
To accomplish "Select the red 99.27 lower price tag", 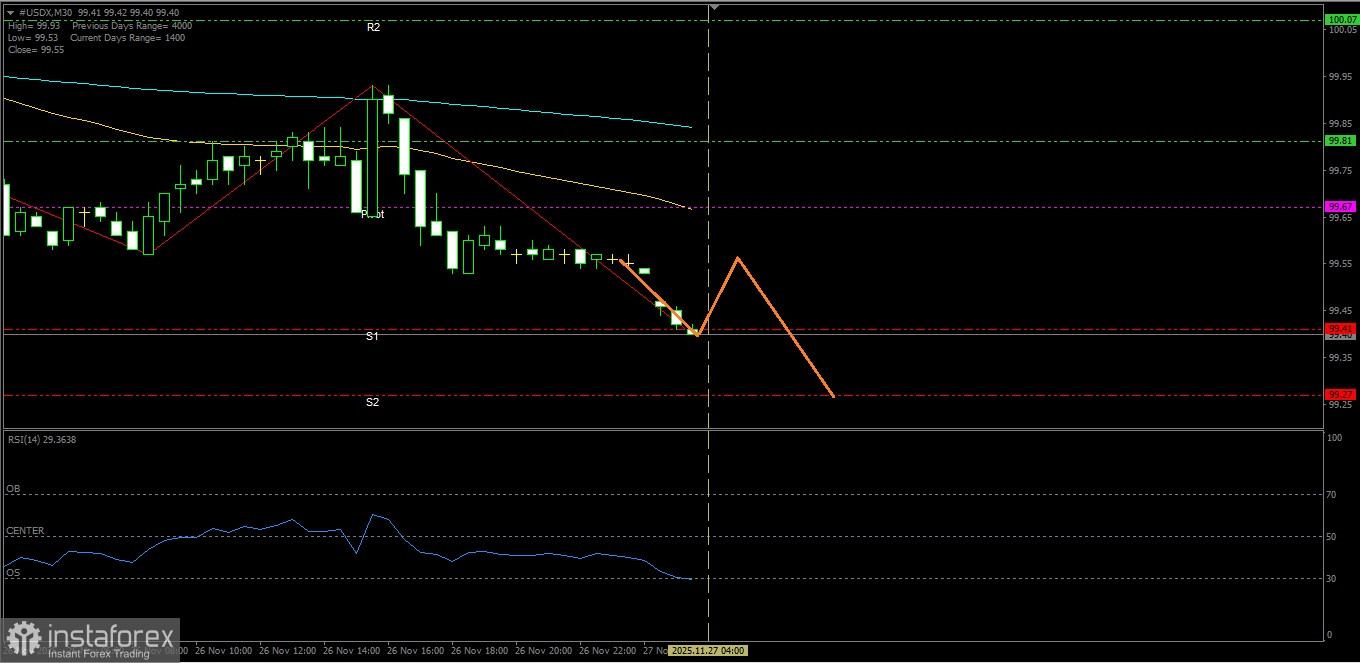I will pyautogui.click(x=1341, y=393).
